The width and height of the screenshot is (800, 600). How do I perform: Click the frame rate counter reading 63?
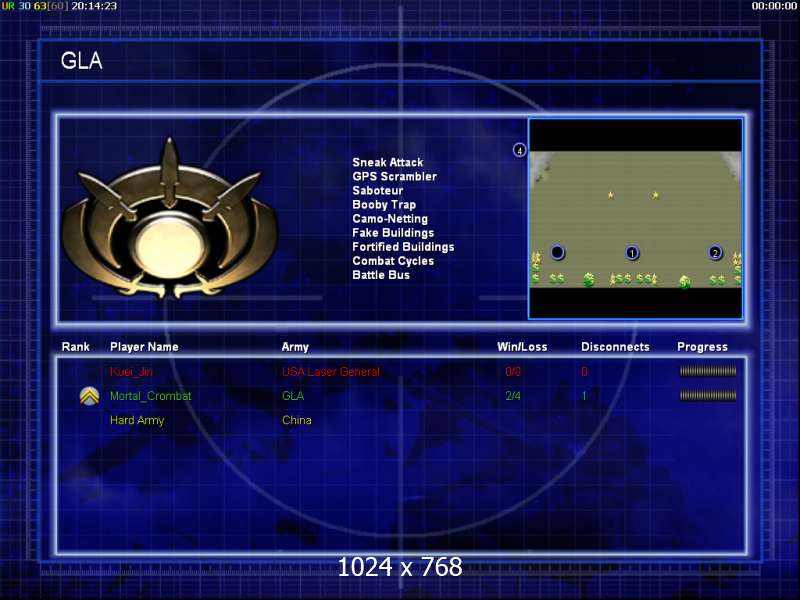coord(40,6)
